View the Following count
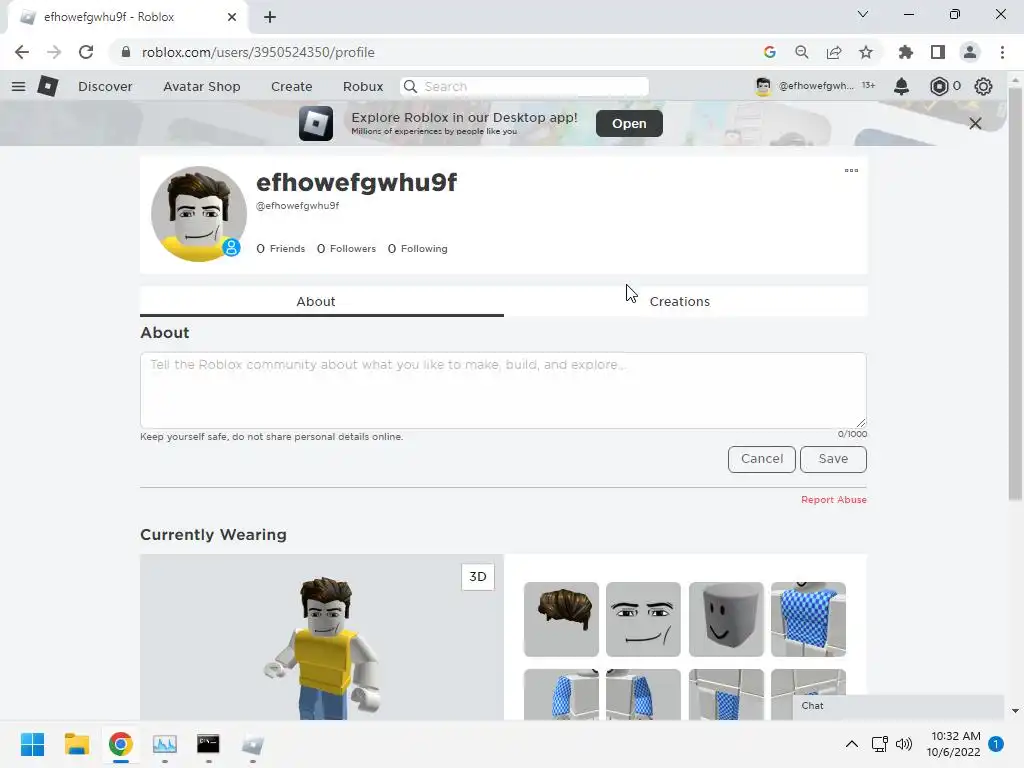1024x768 pixels. tap(417, 249)
